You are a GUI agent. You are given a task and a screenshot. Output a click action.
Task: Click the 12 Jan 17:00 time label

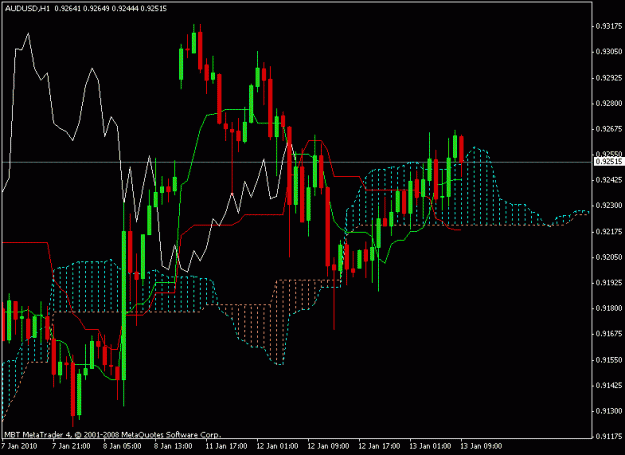pos(379,446)
